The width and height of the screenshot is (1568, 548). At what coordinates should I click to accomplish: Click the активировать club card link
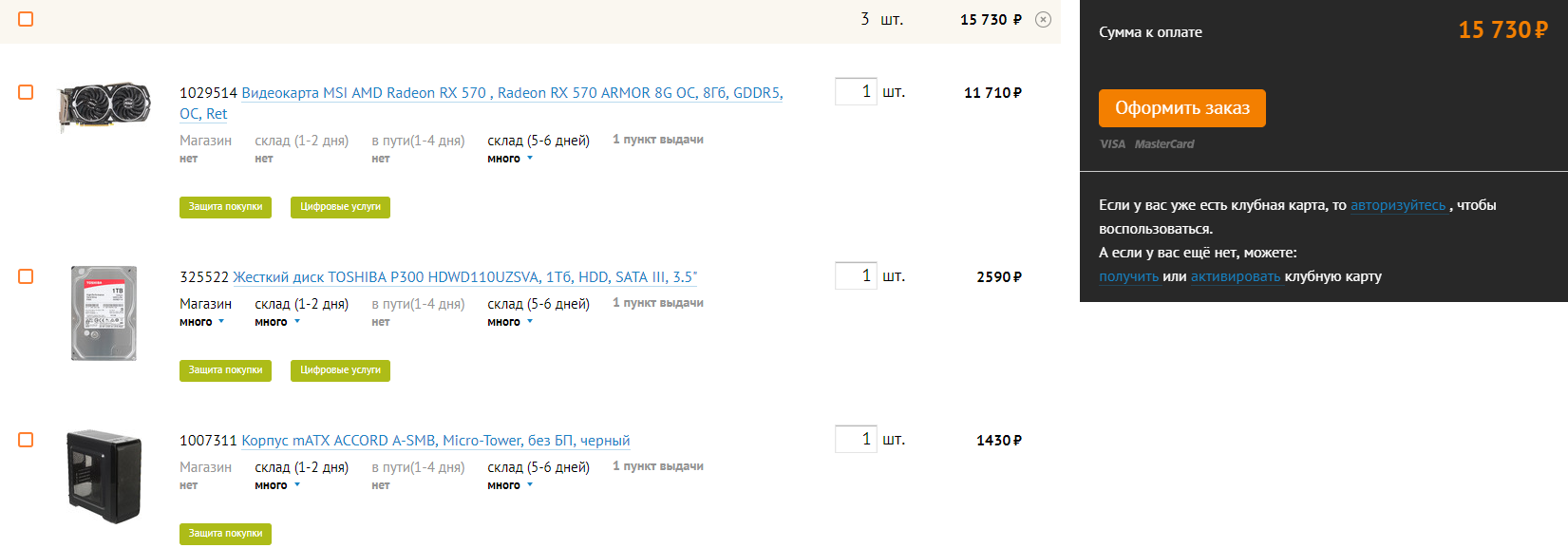pos(1235,276)
